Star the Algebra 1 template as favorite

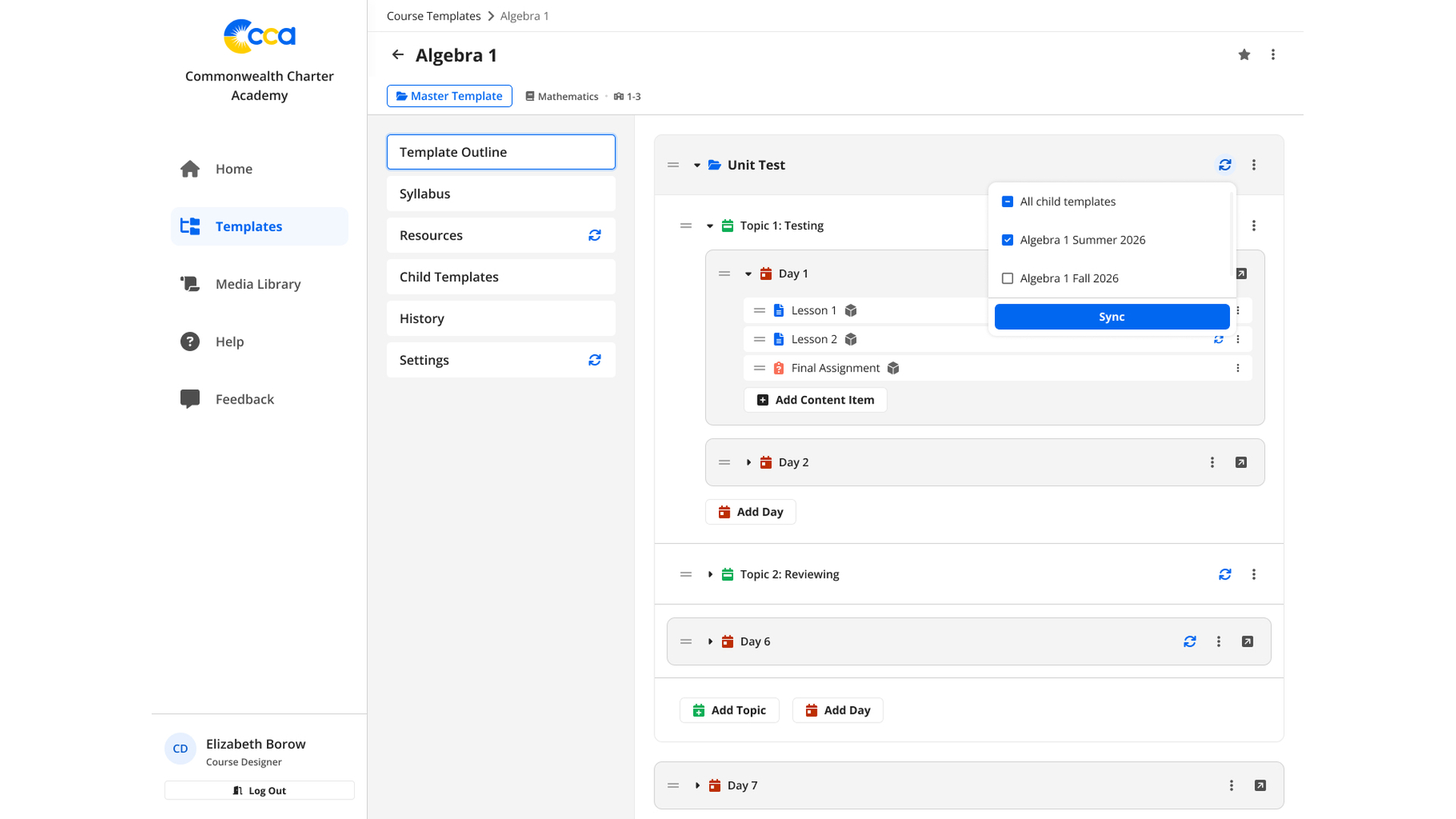click(1244, 55)
